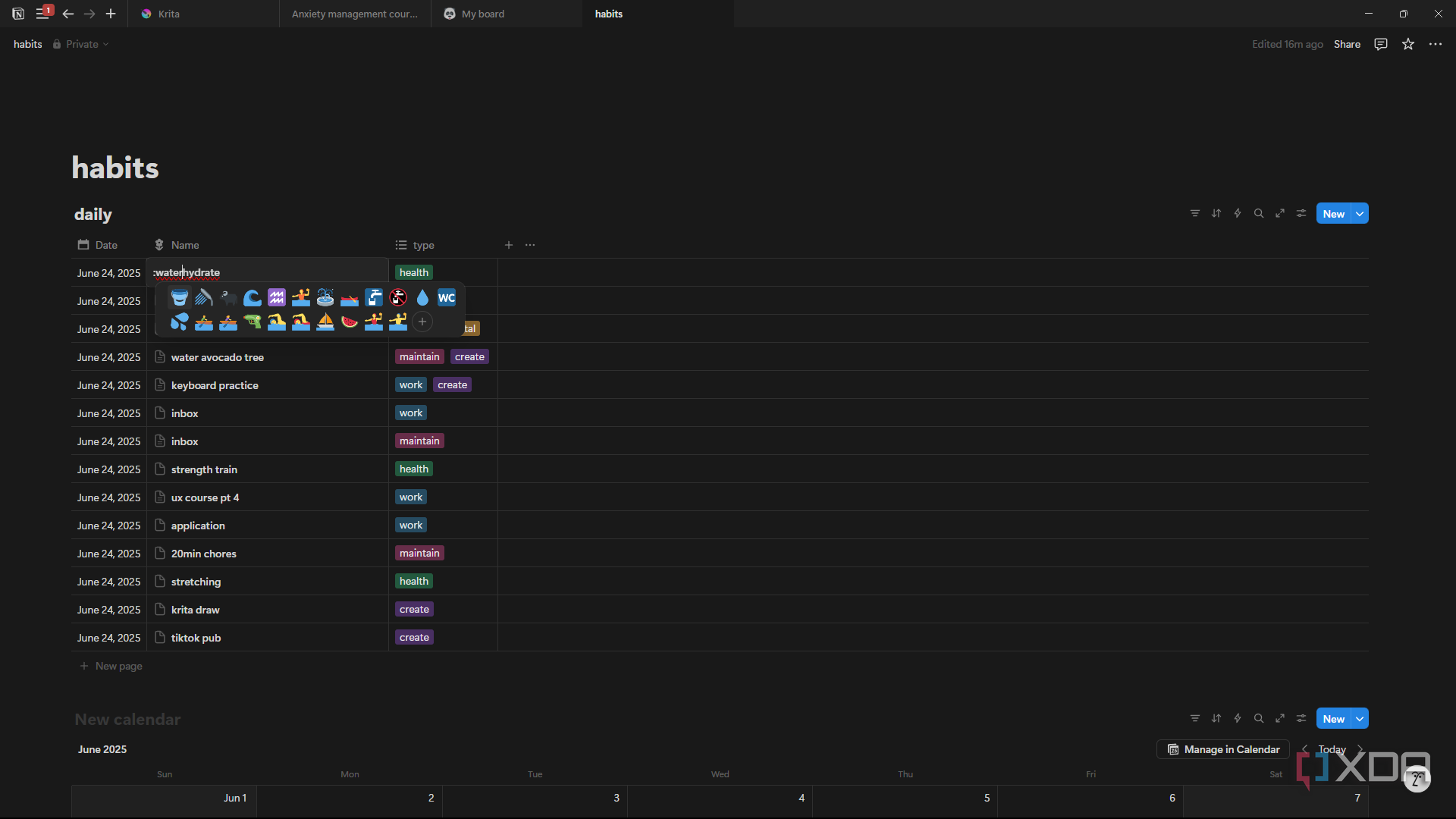The image size is (1456, 819).
Task: Select the ocean wave emoji
Action: click(x=253, y=297)
